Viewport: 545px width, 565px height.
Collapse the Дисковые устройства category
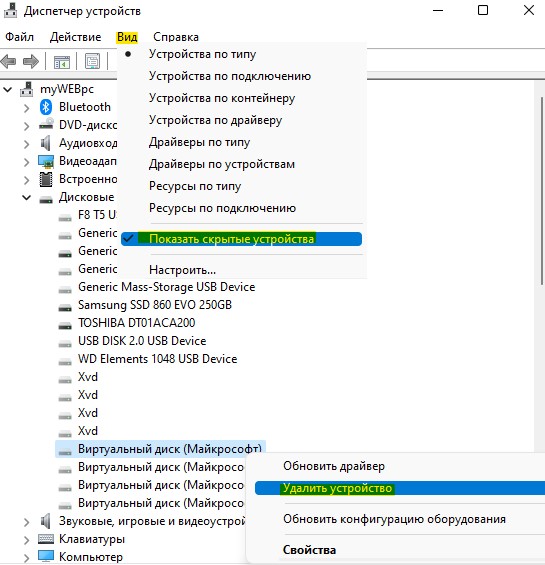26,197
